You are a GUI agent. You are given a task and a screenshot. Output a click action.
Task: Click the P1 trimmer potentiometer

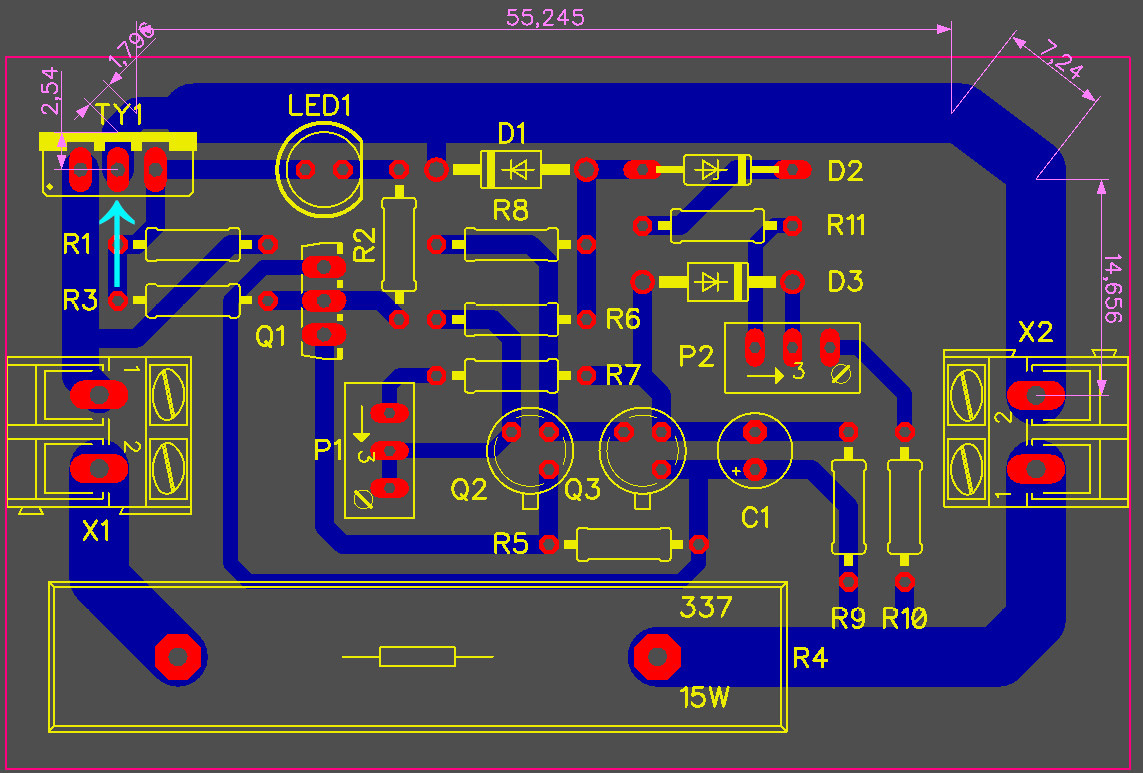(x=378, y=450)
